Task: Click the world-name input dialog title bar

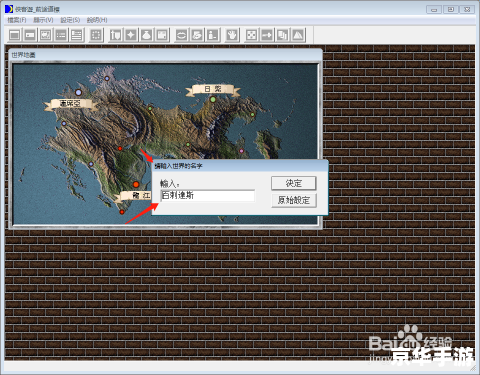Action: tap(240, 166)
